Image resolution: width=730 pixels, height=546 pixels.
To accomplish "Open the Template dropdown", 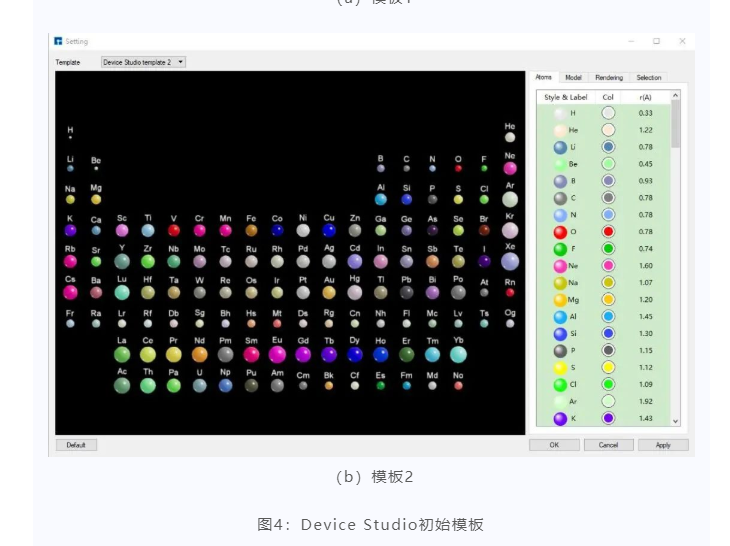I will (x=143, y=62).
